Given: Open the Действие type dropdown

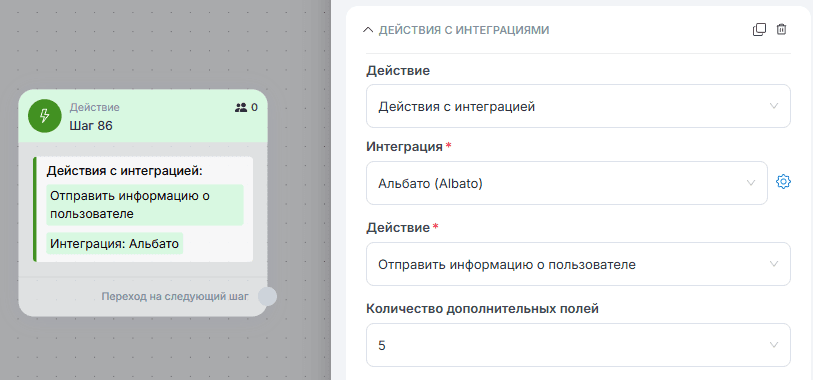Looking at the screenshot, I should 578,106.
